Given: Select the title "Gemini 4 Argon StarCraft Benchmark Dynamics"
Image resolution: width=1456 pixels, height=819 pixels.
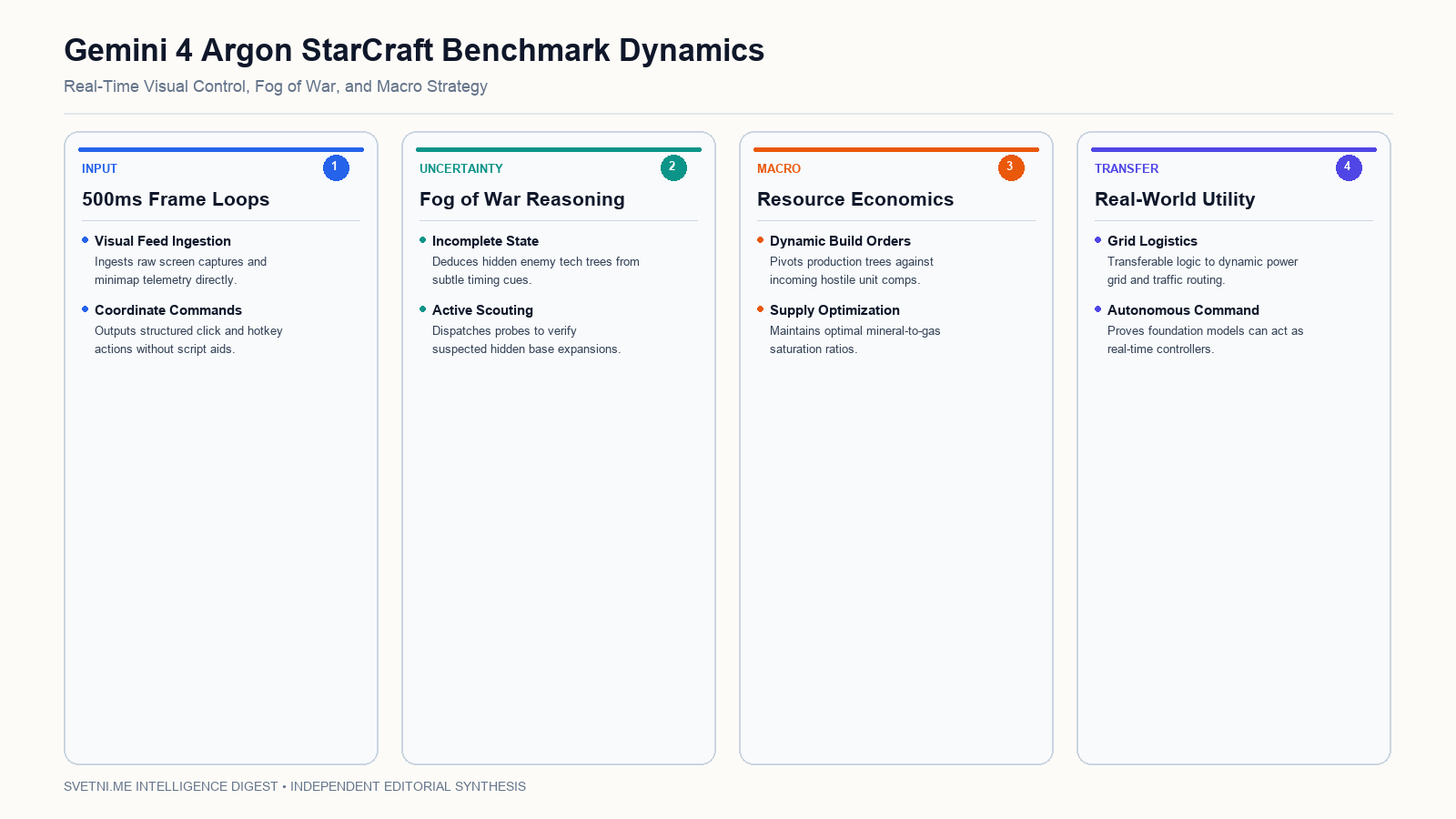Looking at the screenshot, I should (x=414, y=50).
